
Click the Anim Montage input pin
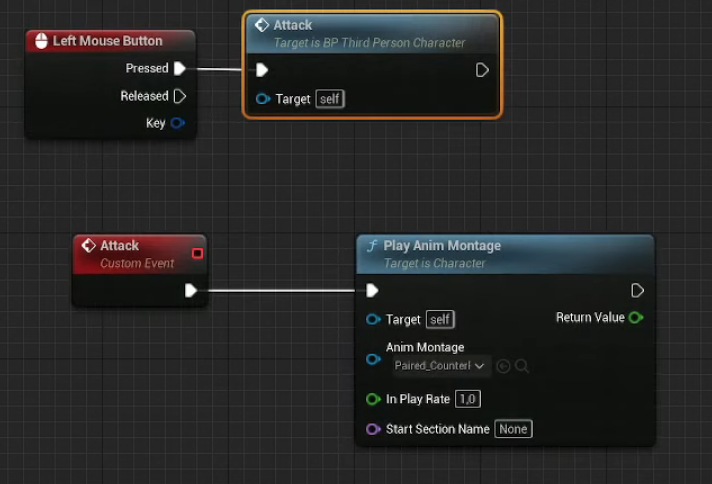point(373,359)
